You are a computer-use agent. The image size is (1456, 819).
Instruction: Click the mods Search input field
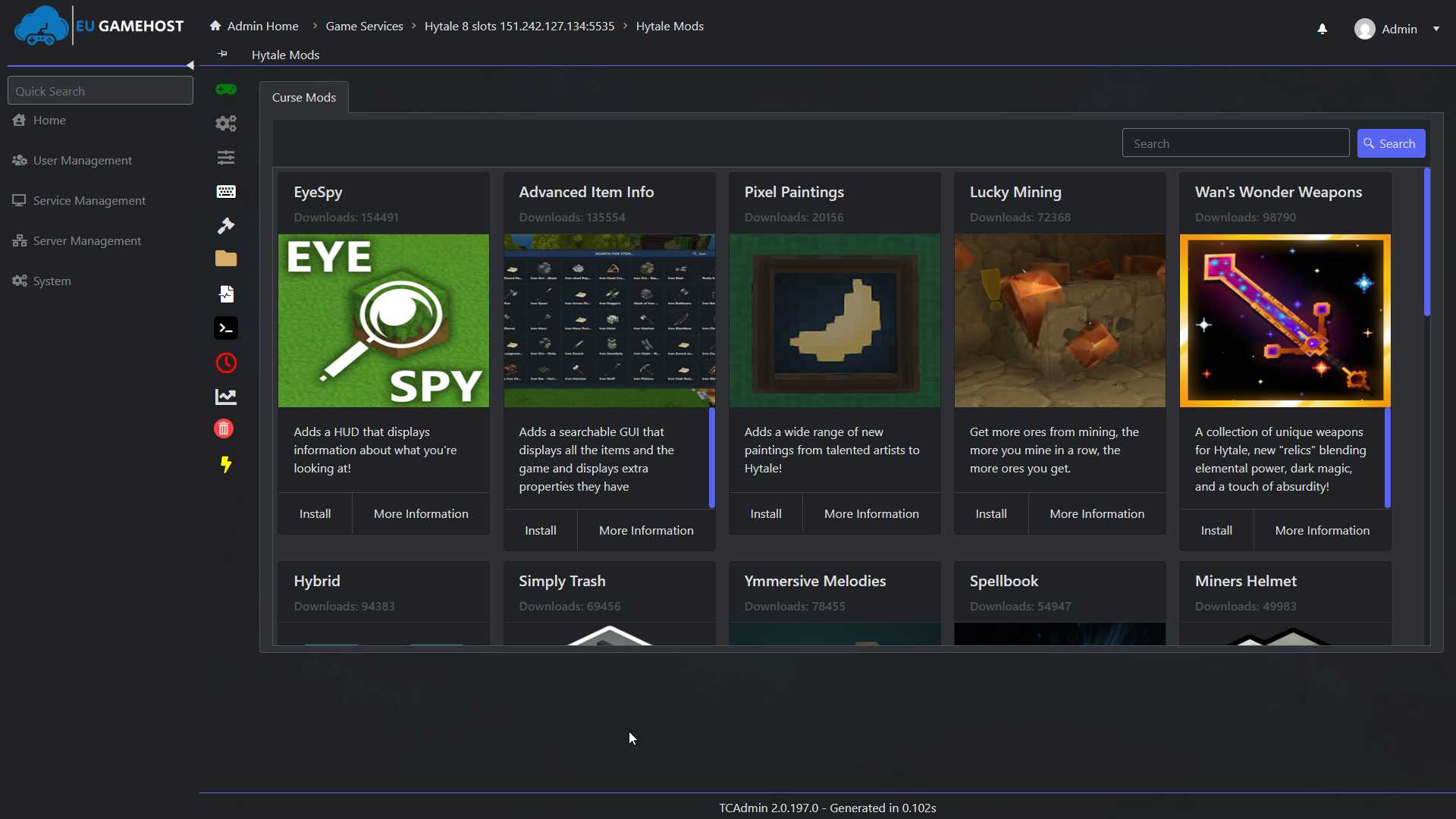1235,143
